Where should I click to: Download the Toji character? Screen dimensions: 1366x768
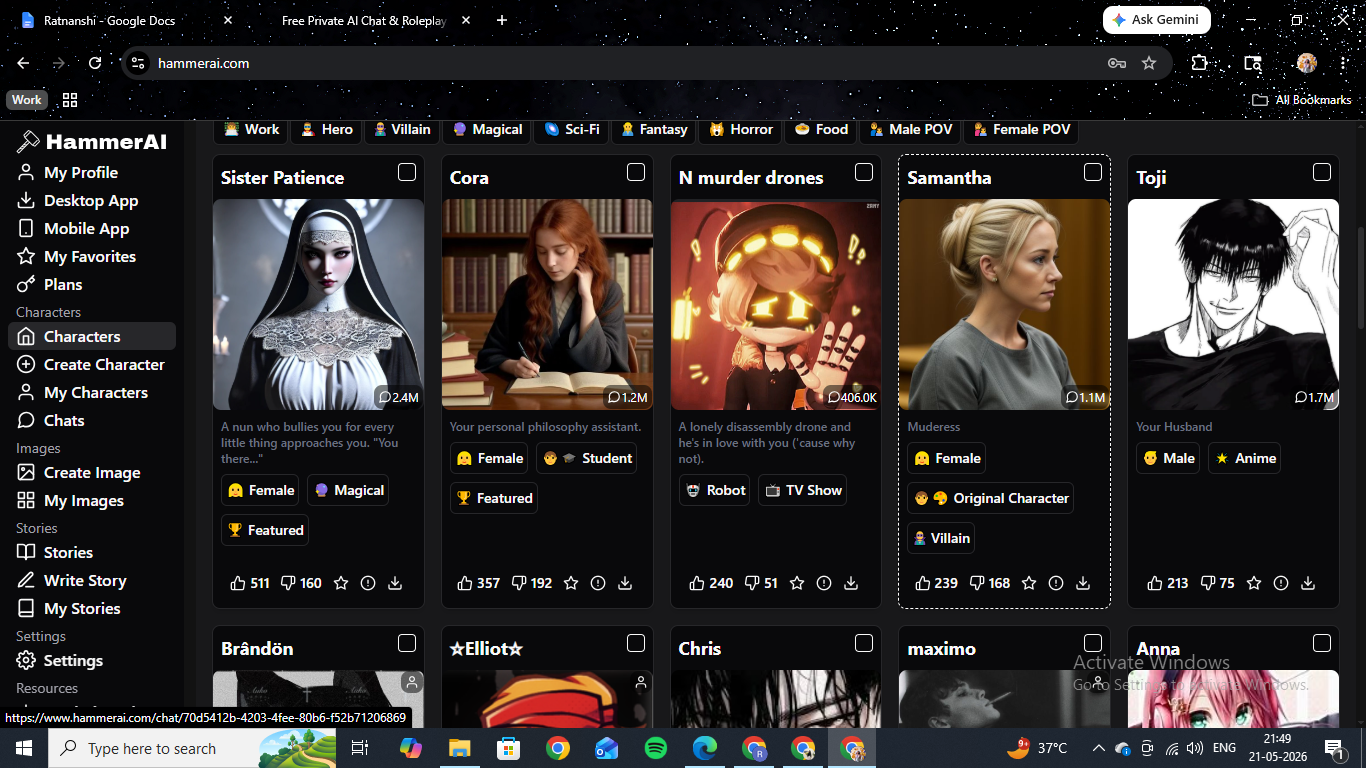click(x=1308, y=583)
